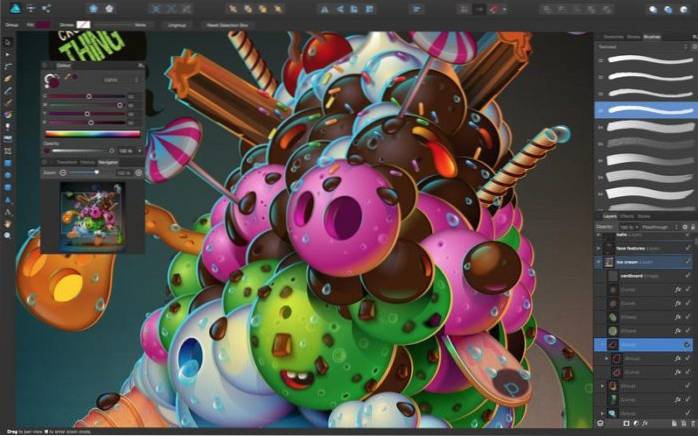Image resolution: width=698 pixels, height=436 pixels.
Task: Zoom in using Navigator plus button
Action: [138, 172]
